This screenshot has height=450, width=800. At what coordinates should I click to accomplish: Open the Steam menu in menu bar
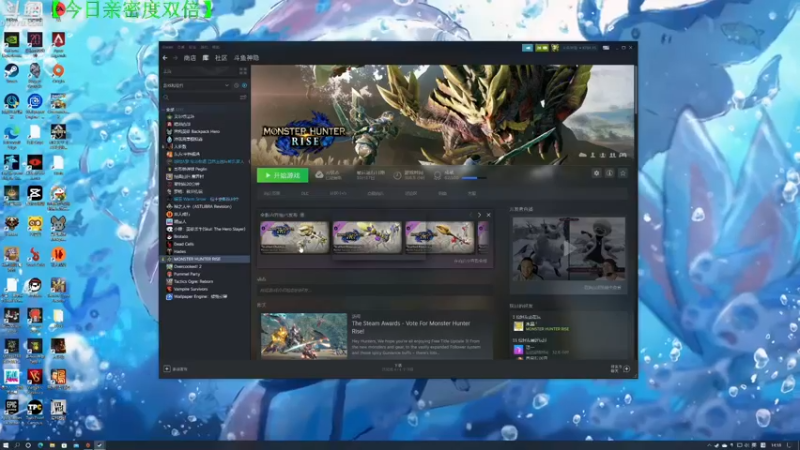pyautogui.click(x=168, y=47)
